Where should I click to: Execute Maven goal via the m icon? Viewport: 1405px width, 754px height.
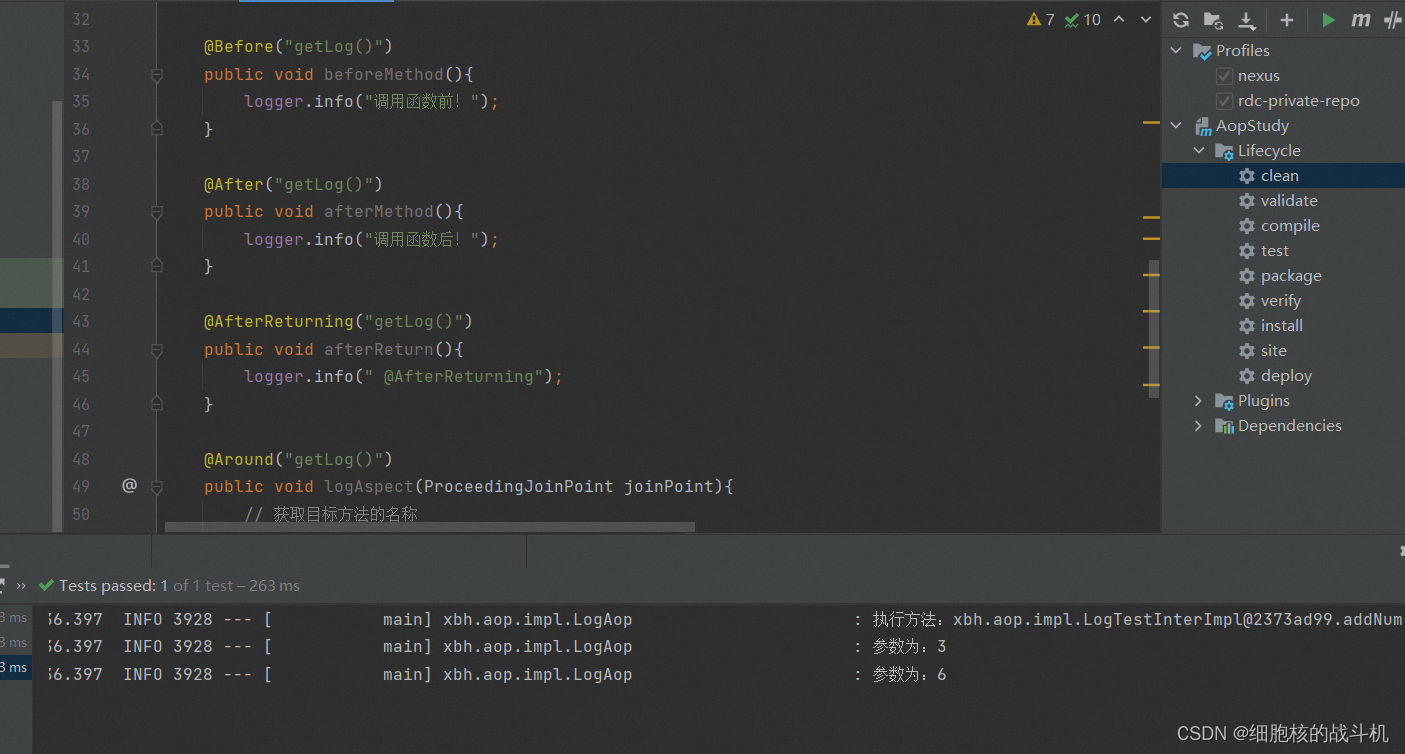pyautogui.click(x=1360, y=19)
